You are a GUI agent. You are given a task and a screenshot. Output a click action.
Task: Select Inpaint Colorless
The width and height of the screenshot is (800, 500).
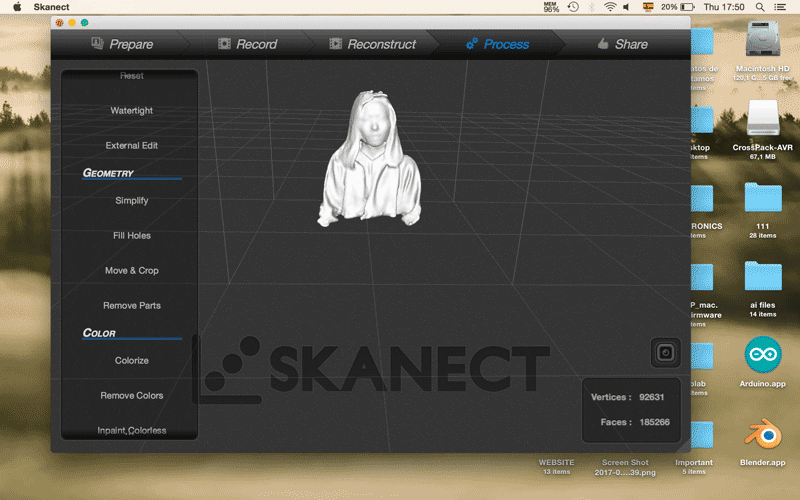pos(132,431)
